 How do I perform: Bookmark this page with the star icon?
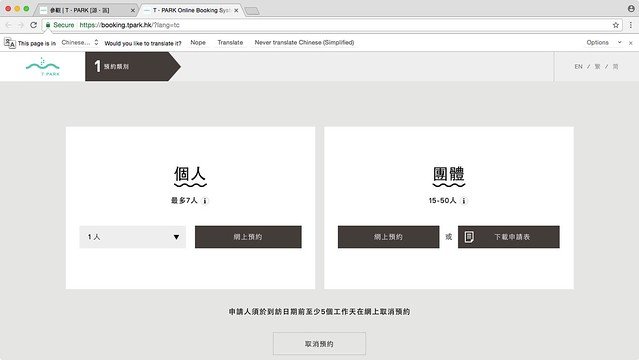tap(615, 25)
